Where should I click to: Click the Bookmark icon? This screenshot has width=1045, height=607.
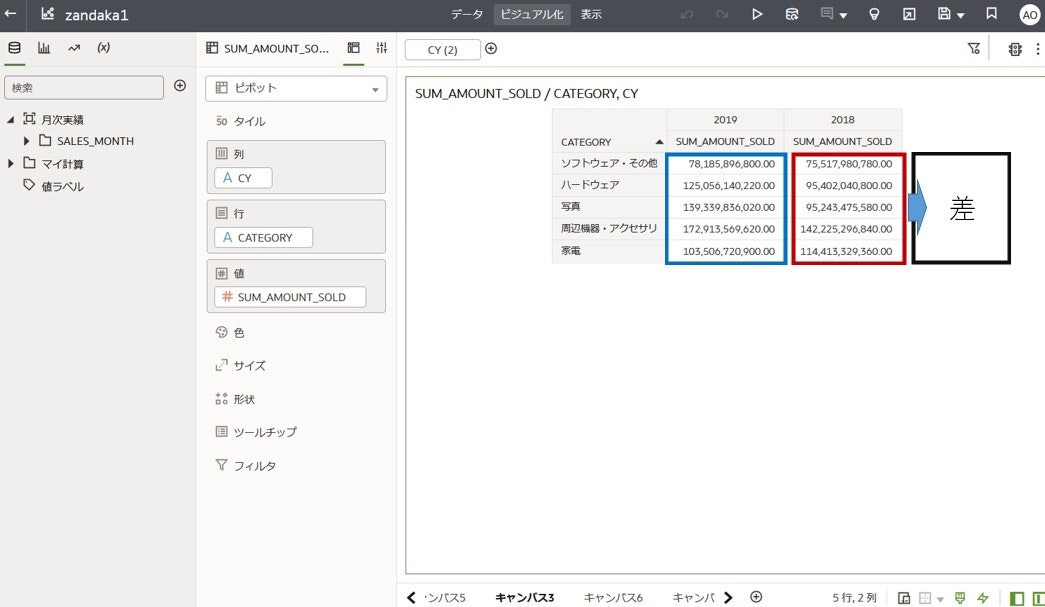(x=992, y=13)
